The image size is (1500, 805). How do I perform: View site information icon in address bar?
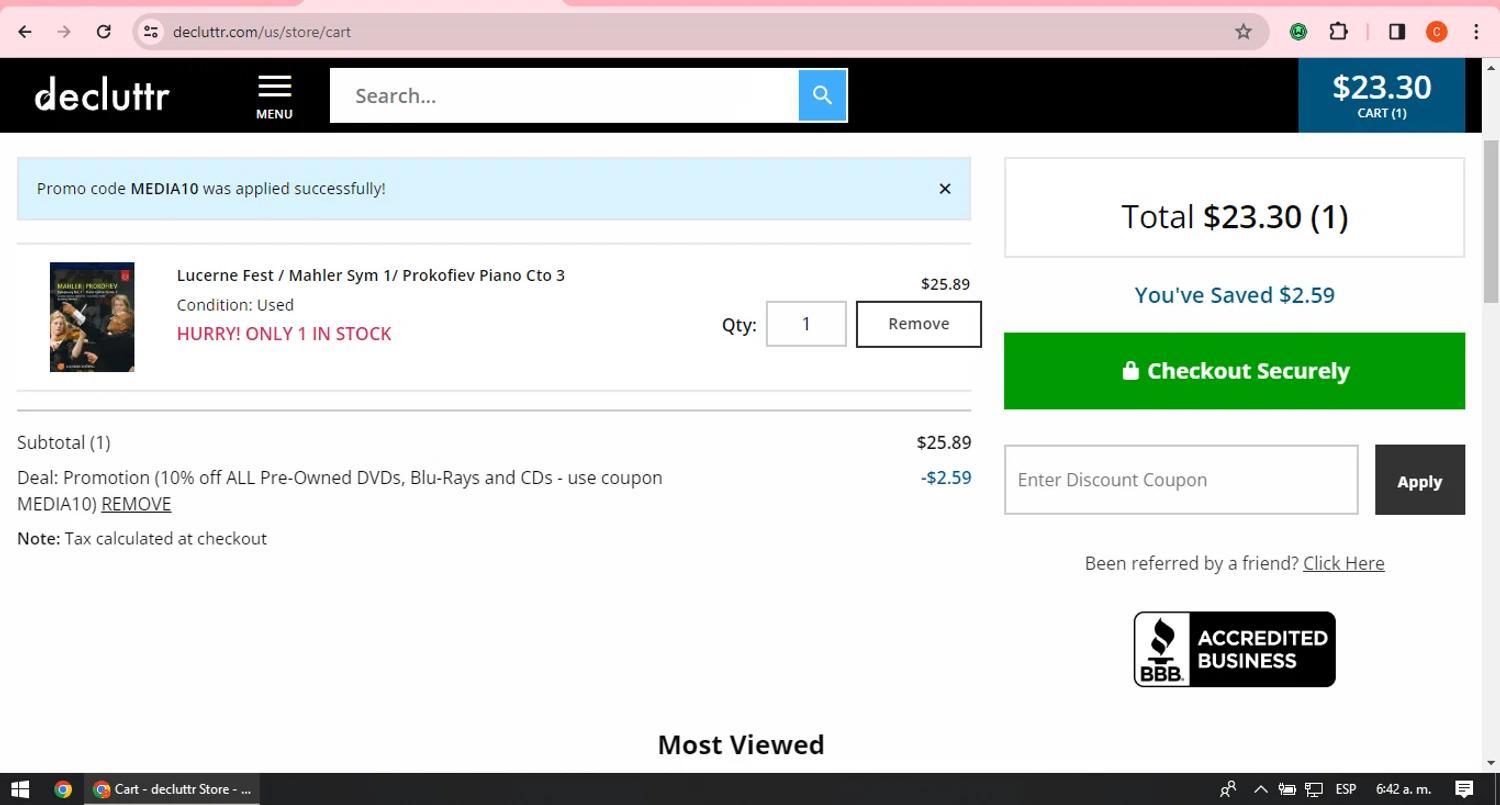[x=151, y=32]
